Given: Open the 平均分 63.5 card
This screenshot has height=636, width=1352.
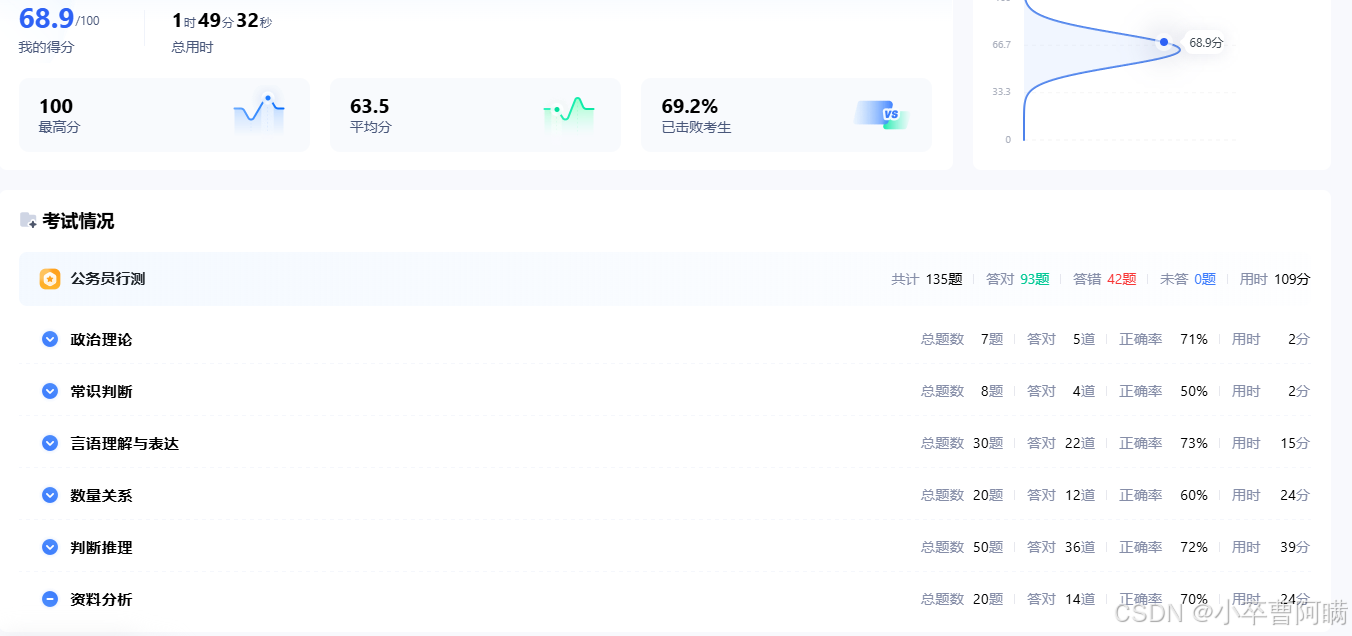Looking at the screenshot, I should 475,115.
